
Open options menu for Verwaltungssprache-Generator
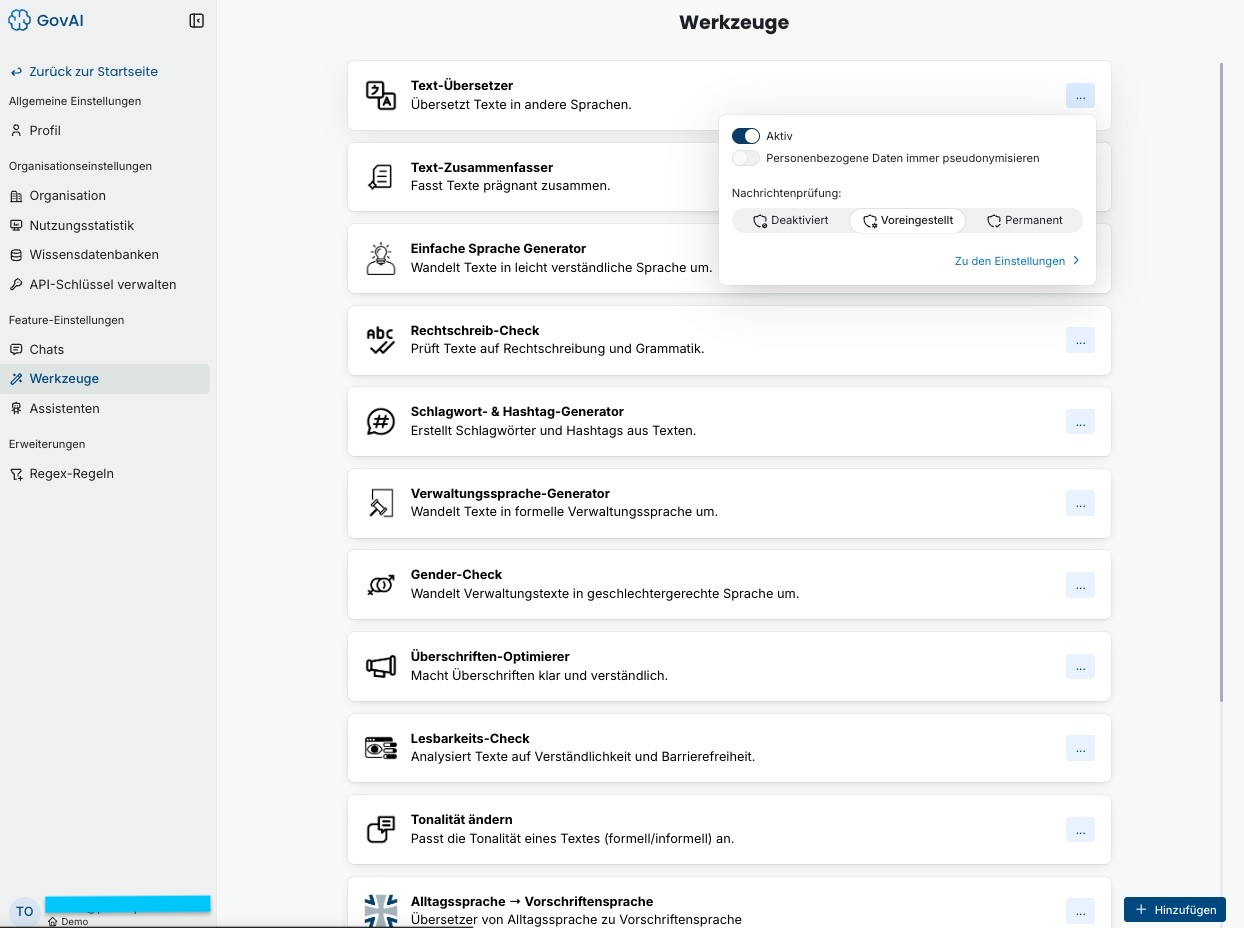(1080, 503)
